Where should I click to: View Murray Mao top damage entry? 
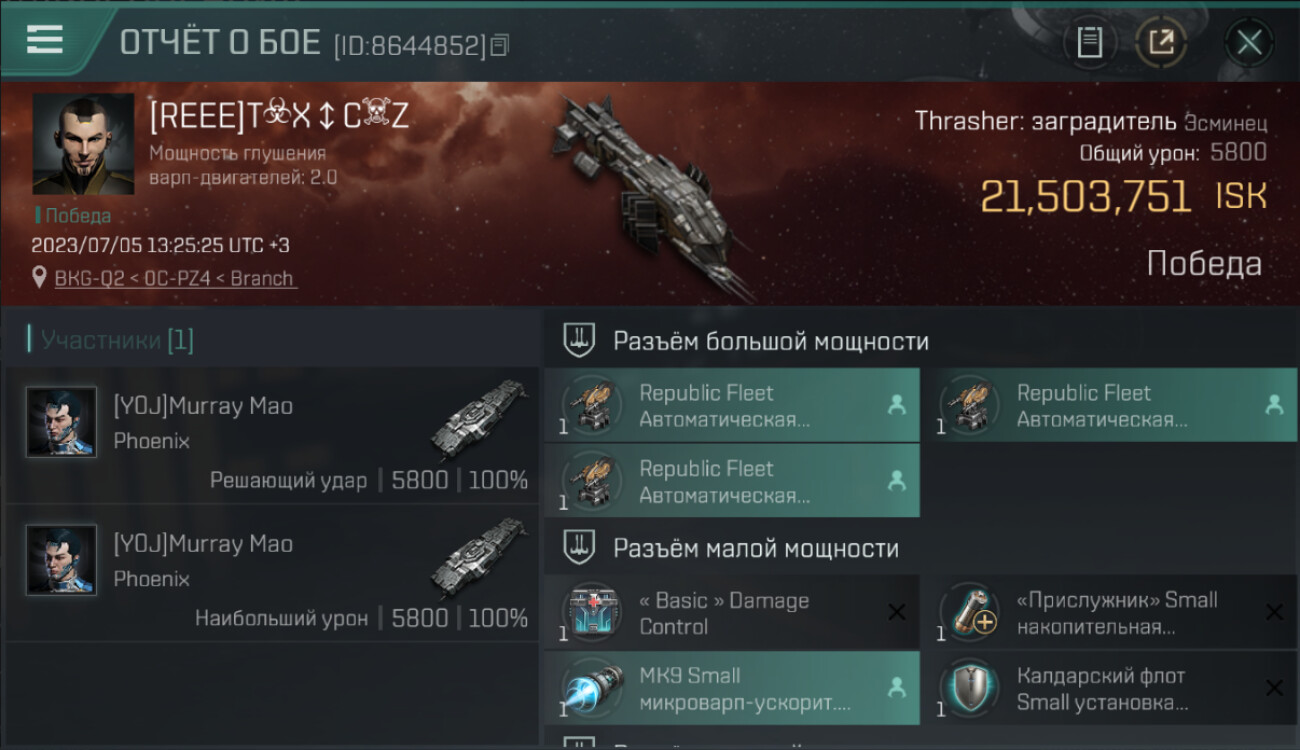click(x=272, y=573)
